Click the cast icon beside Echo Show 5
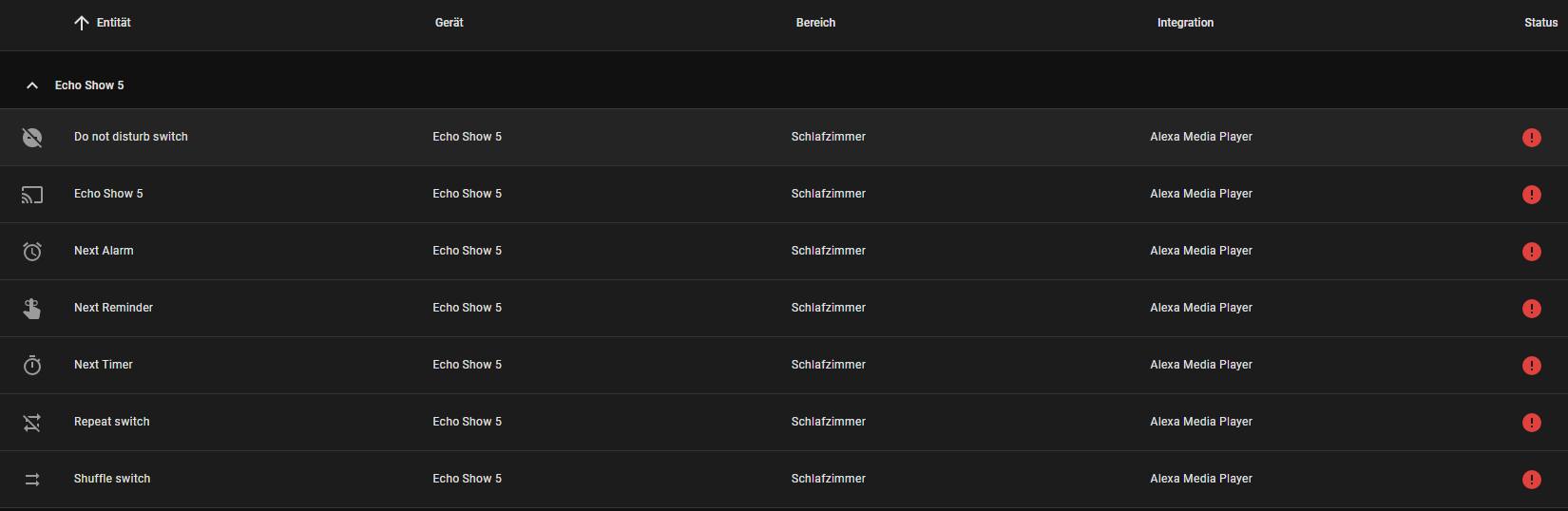Image resolution: width=1568 pixels, height=511 pixels. [32, 195]
